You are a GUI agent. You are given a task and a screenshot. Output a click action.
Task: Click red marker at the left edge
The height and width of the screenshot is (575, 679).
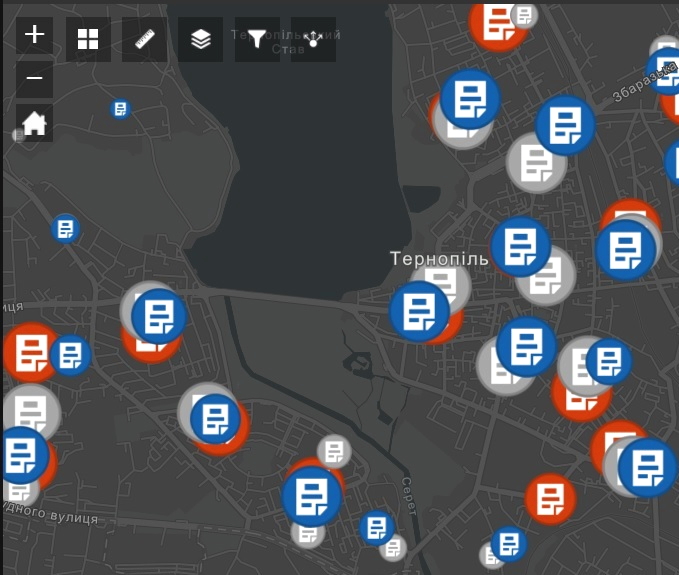pos(25,351)
